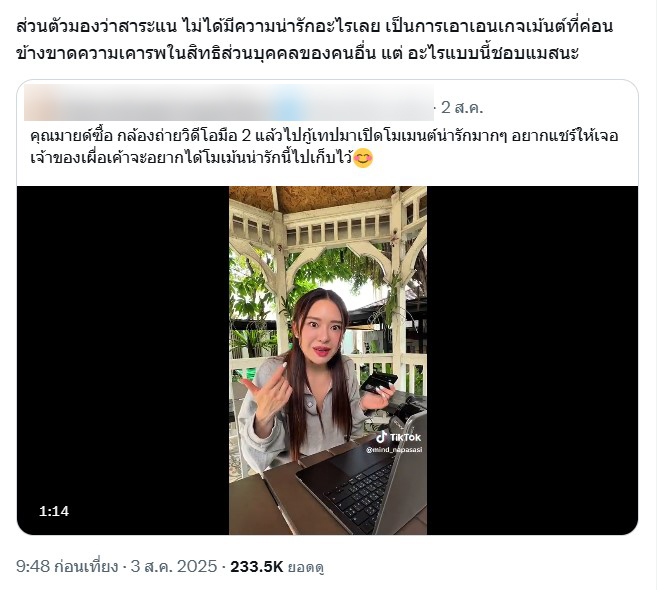The height and width of the screenshot is (590, 657).
Task: Click the laptop keyboard in the video
Action: pyautogui.click(x=362, y=488)
